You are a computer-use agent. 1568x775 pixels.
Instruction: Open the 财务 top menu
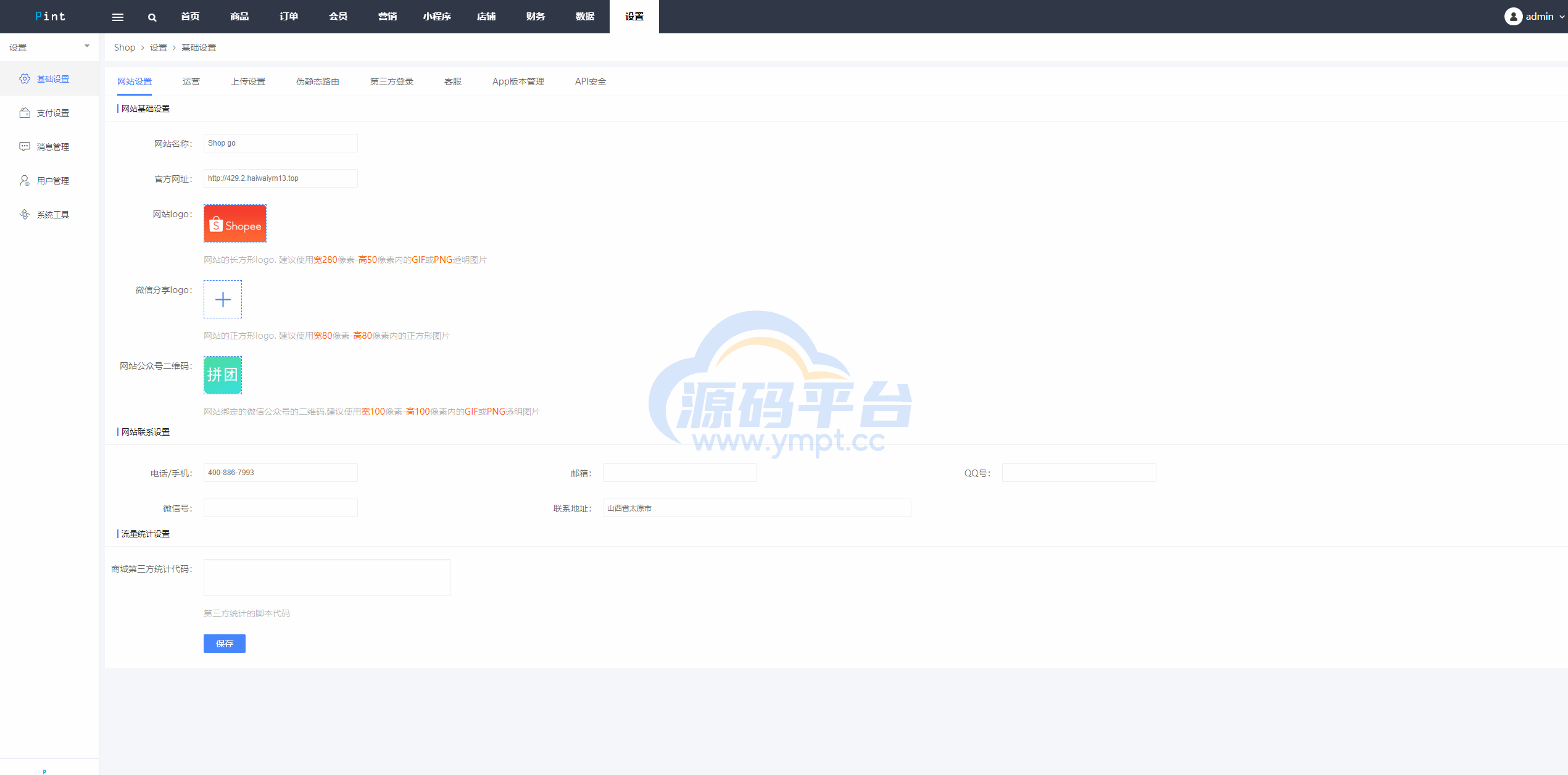tap(536, 17)
